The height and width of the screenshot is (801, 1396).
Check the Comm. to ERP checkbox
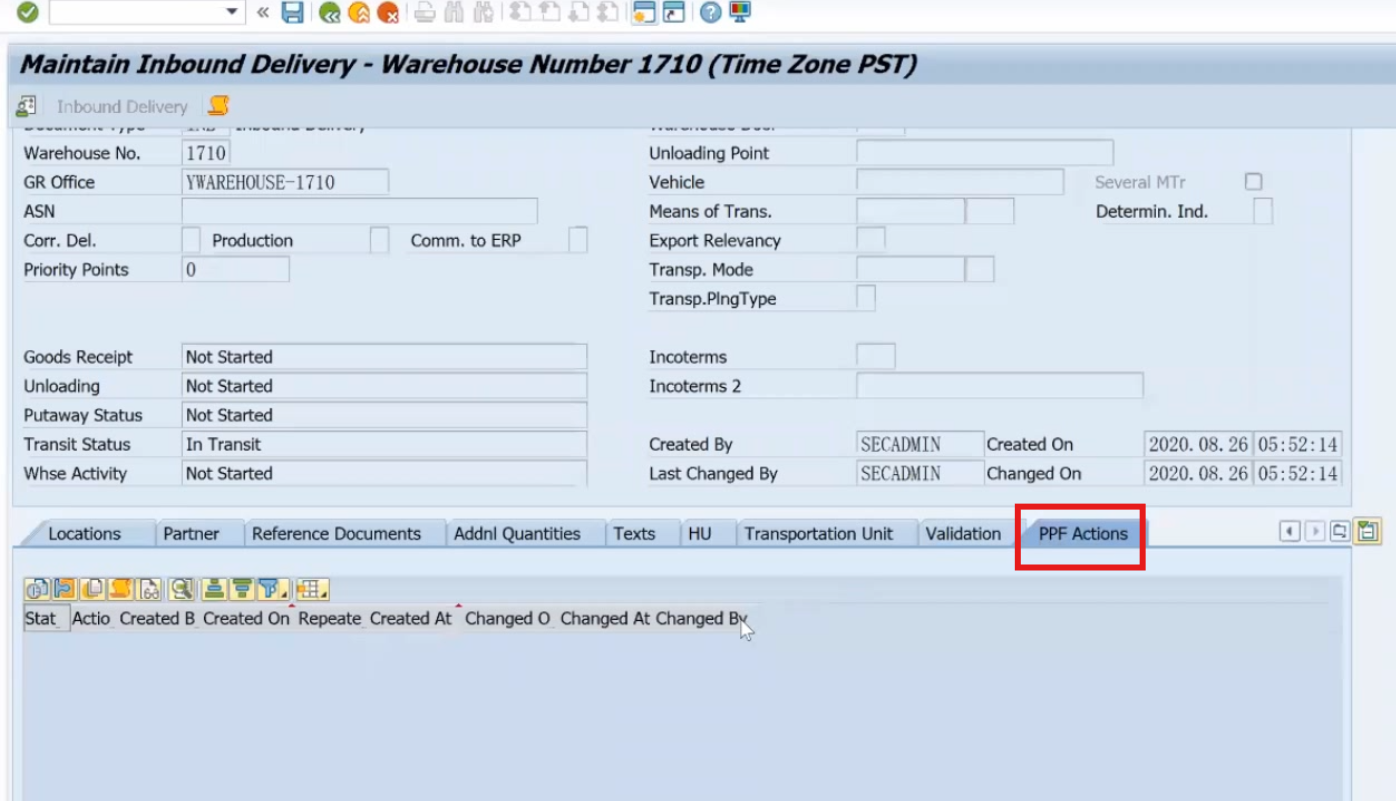(576, 240)
